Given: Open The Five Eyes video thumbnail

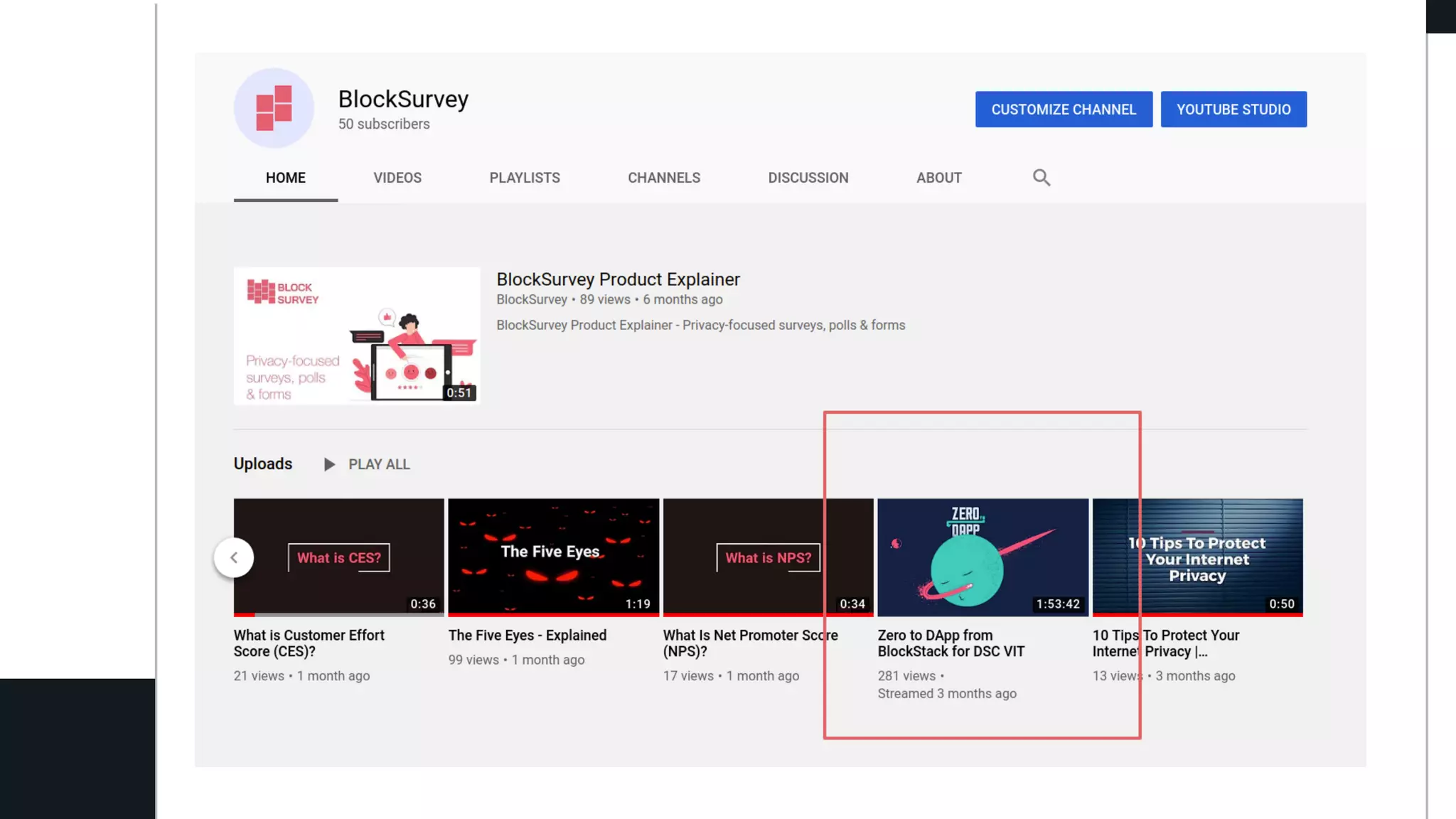Looking at the screenshot, I should [553, 557].
